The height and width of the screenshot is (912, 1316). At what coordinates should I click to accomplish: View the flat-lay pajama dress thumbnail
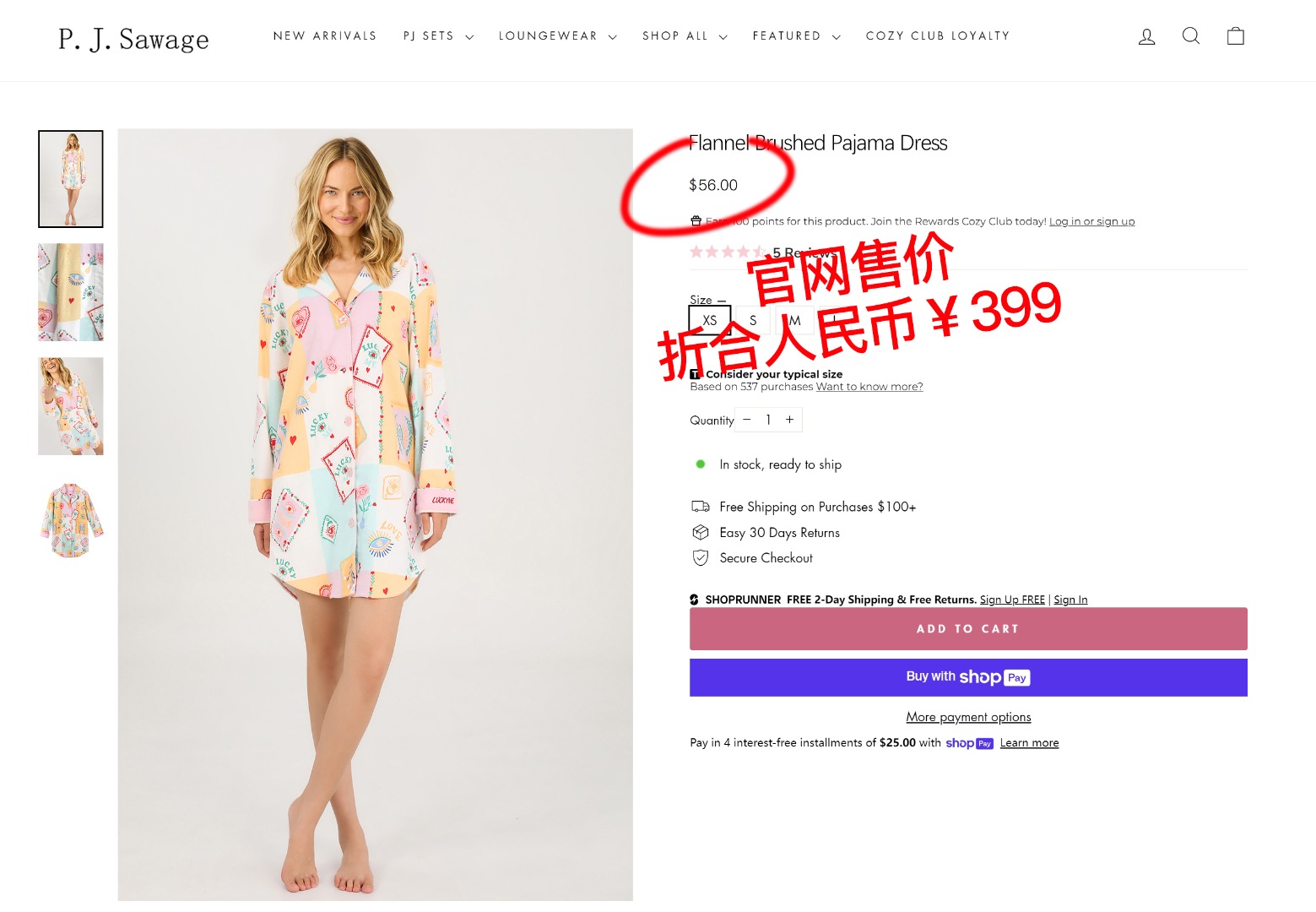point(71,520)
